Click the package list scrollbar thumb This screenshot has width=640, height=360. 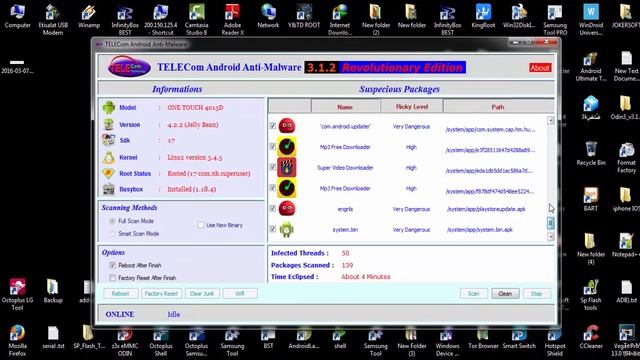[551, 223]
